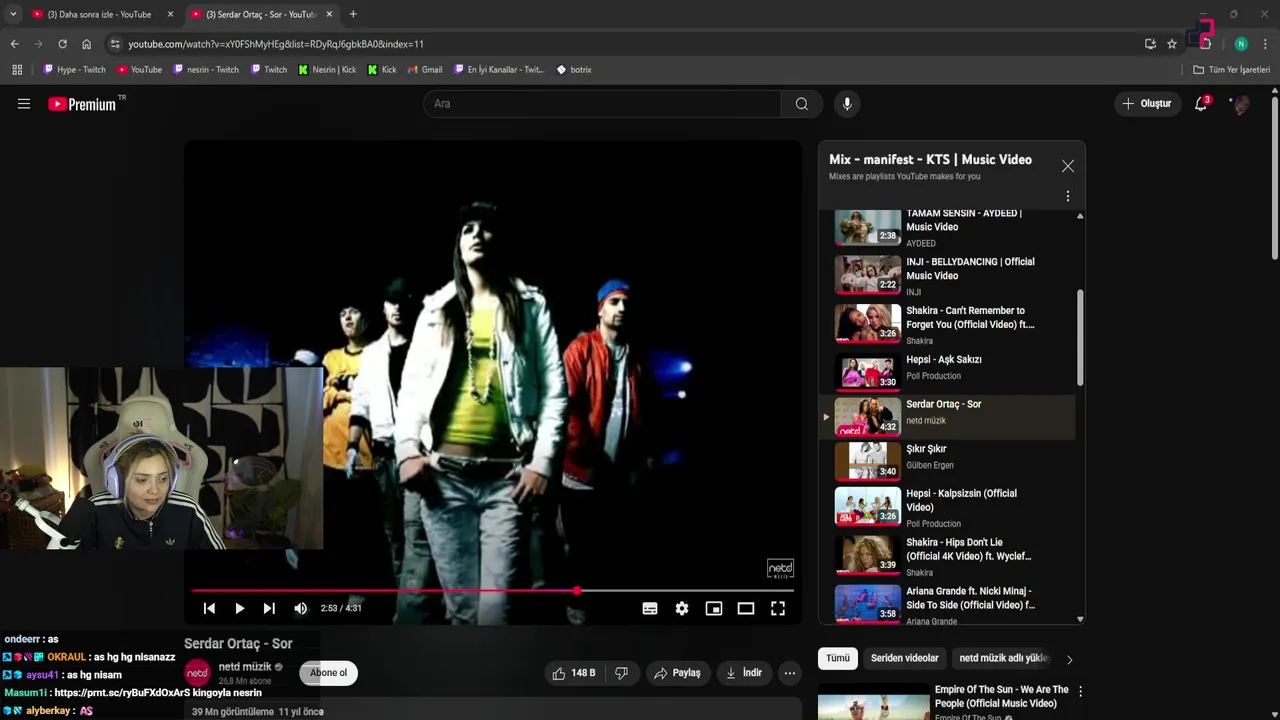Open the browser apps grid icon
The width and height of the screenshot is (1280, 720).
pyautogui.click(x=17, y=70)
